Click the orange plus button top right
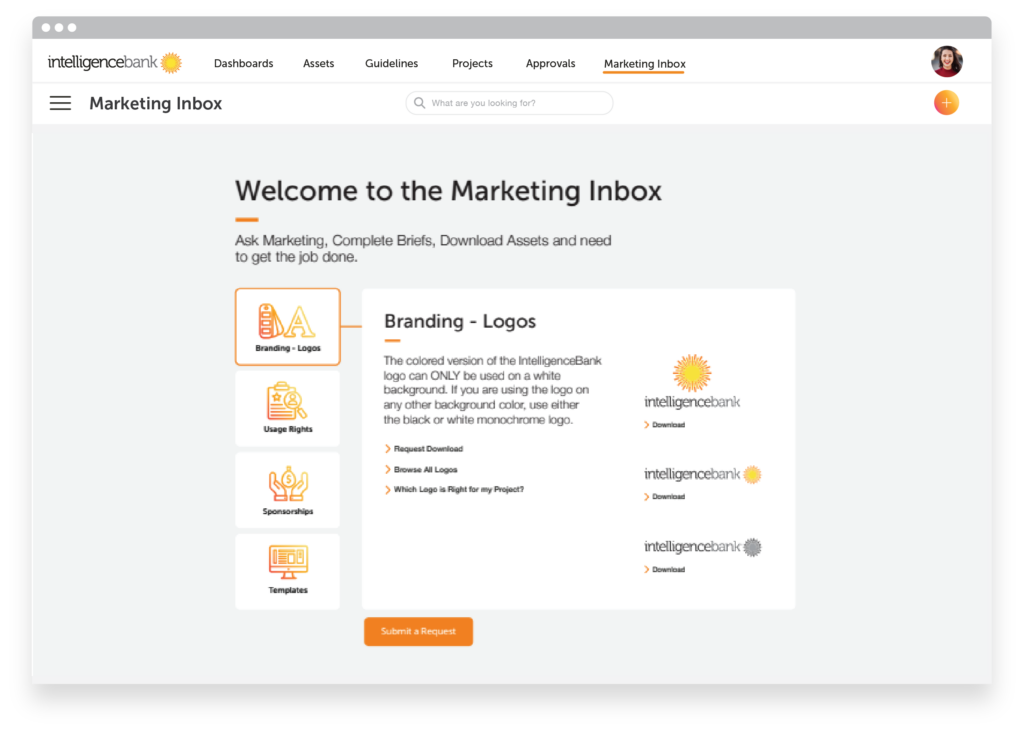The height and width of the screenshot is (732, 1024). 945,102
